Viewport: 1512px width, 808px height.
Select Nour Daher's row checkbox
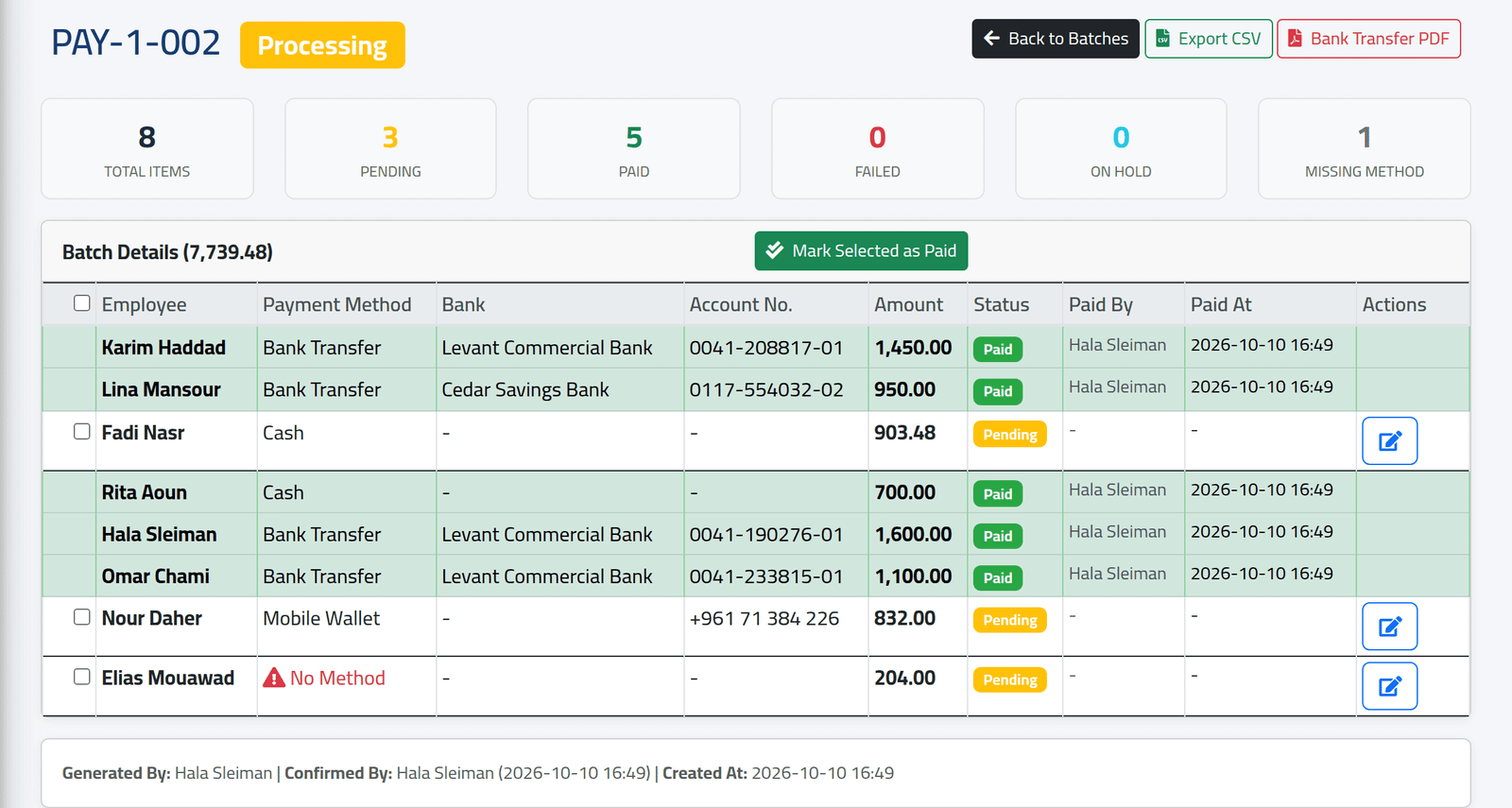coord(82,617)
